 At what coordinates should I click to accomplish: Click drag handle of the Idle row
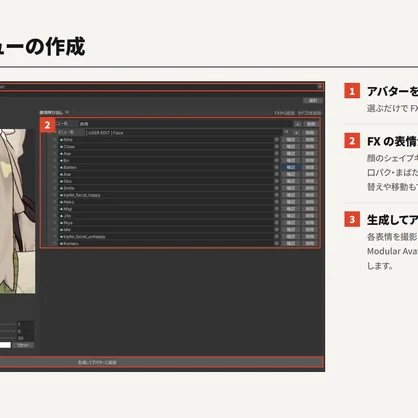pyautogui.click(x=54, y=230)
